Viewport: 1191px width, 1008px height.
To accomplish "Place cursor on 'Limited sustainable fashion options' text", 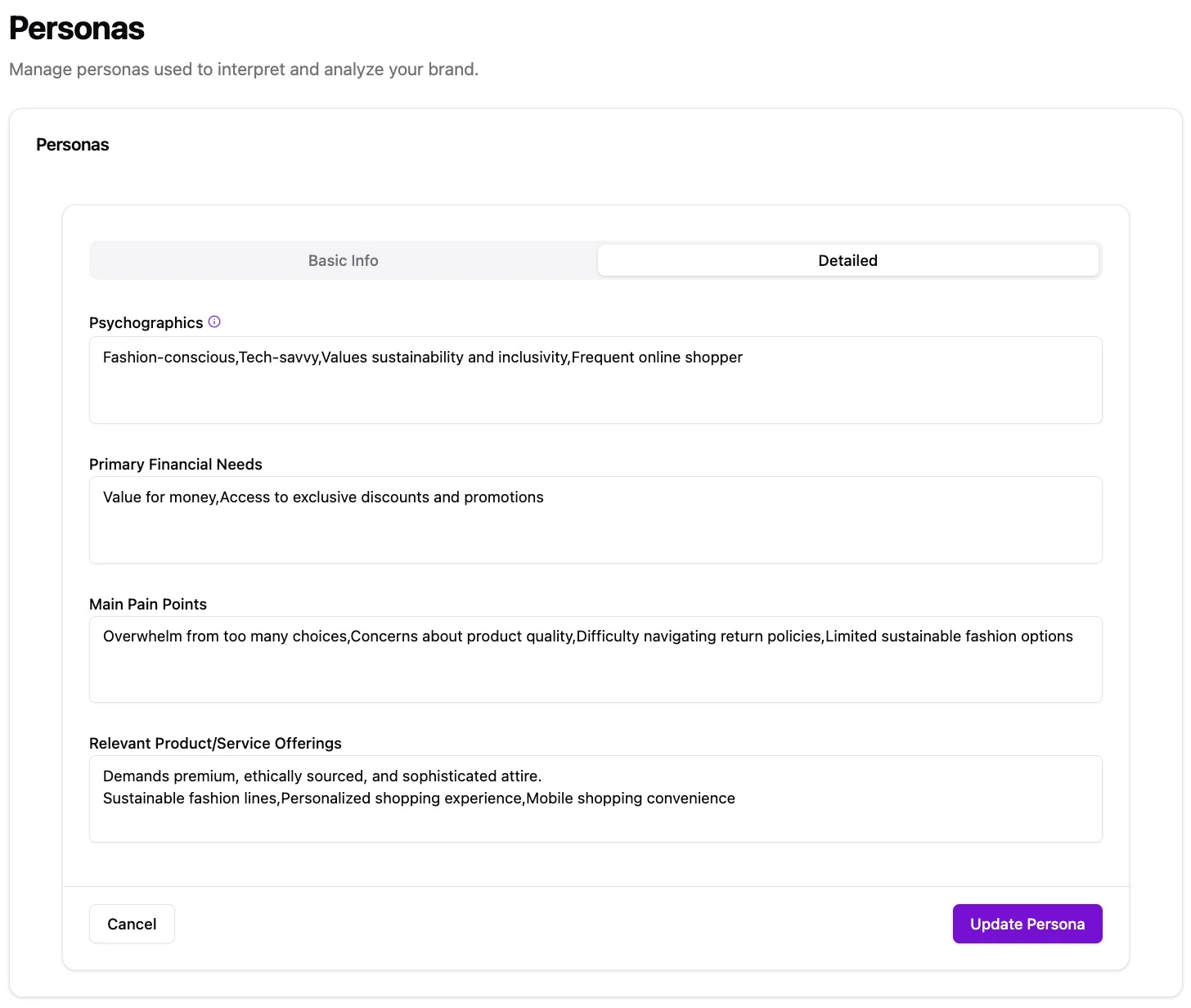I will click(949, 637).
